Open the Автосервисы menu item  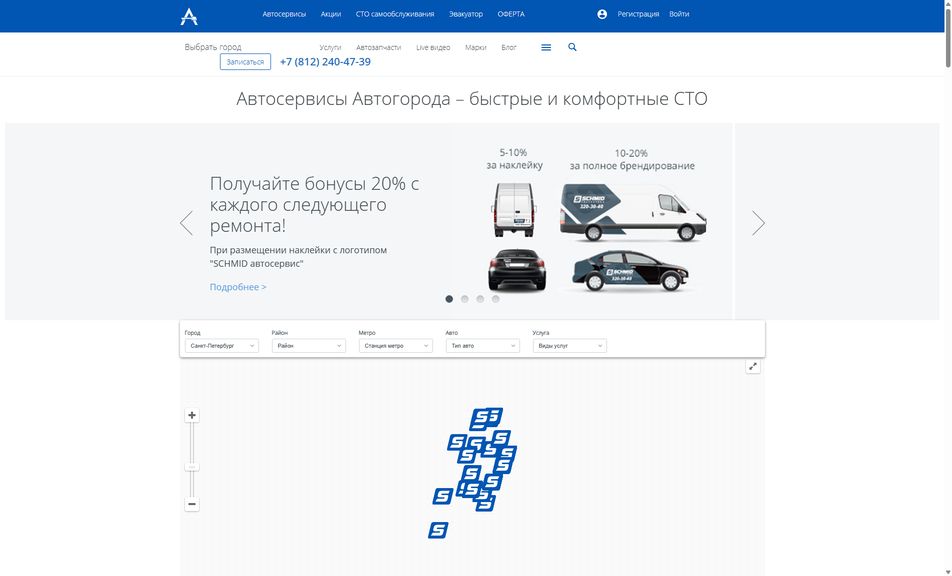(284, 14)
